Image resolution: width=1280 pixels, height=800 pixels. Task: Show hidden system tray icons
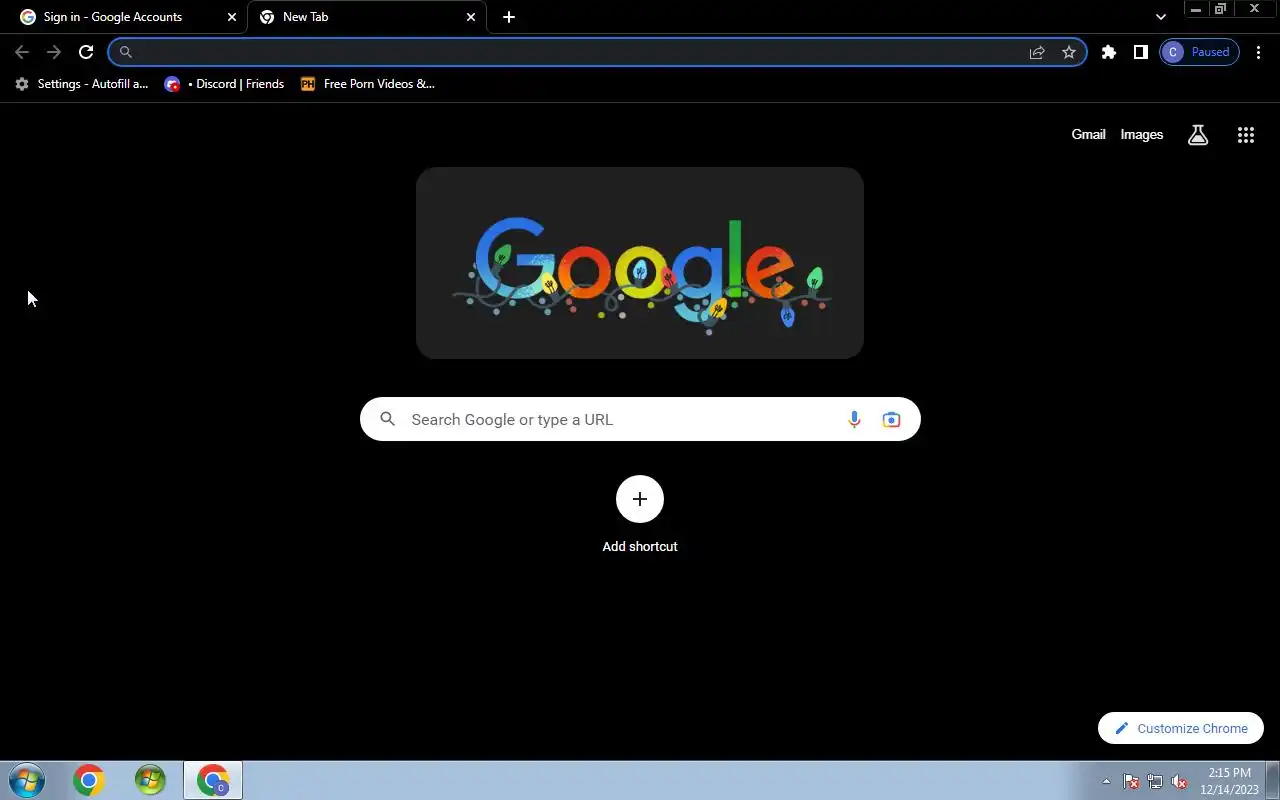[x=1106, y=781]
